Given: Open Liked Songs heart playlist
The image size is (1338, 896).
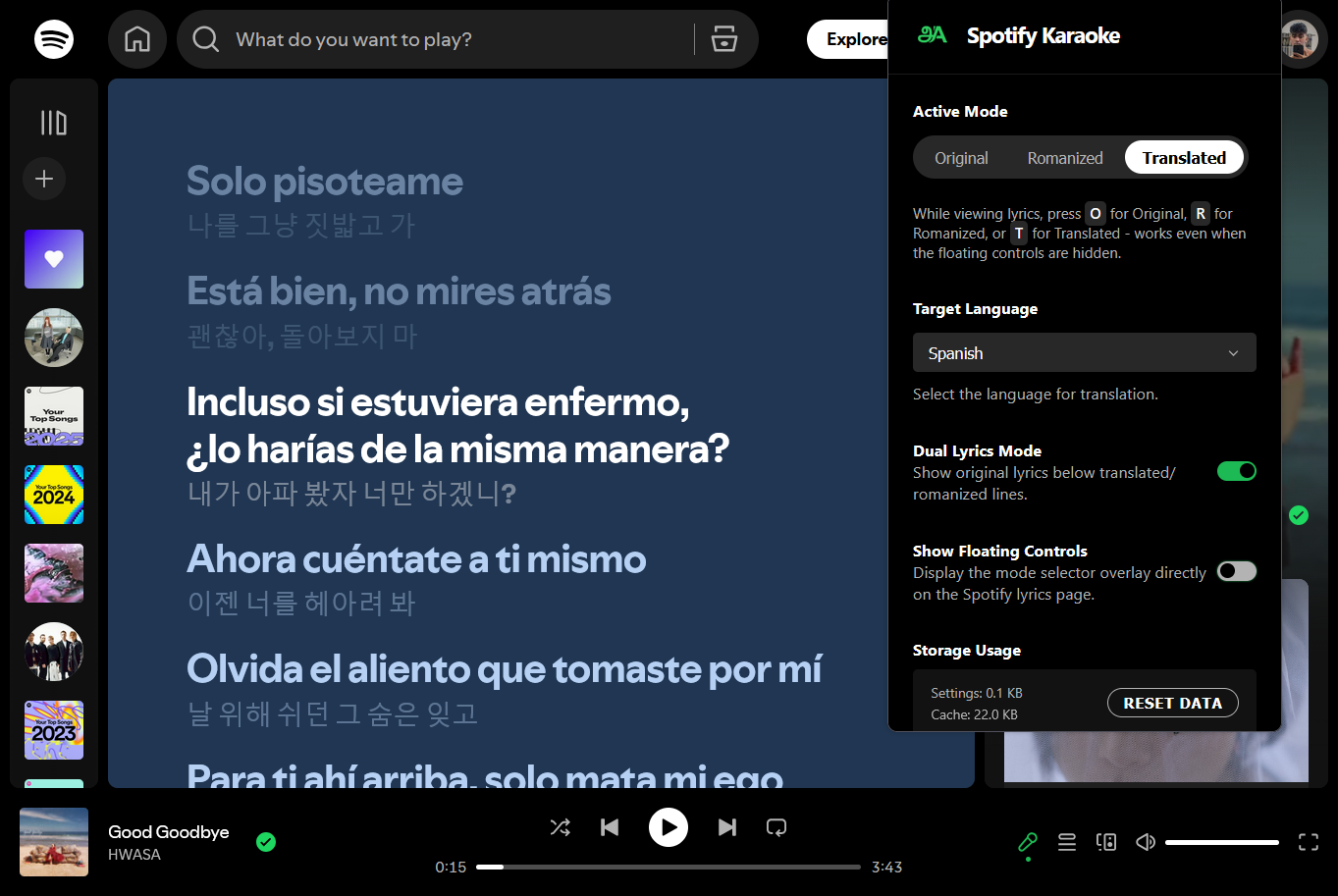Looking at the screenshot, I should [54, 259].
